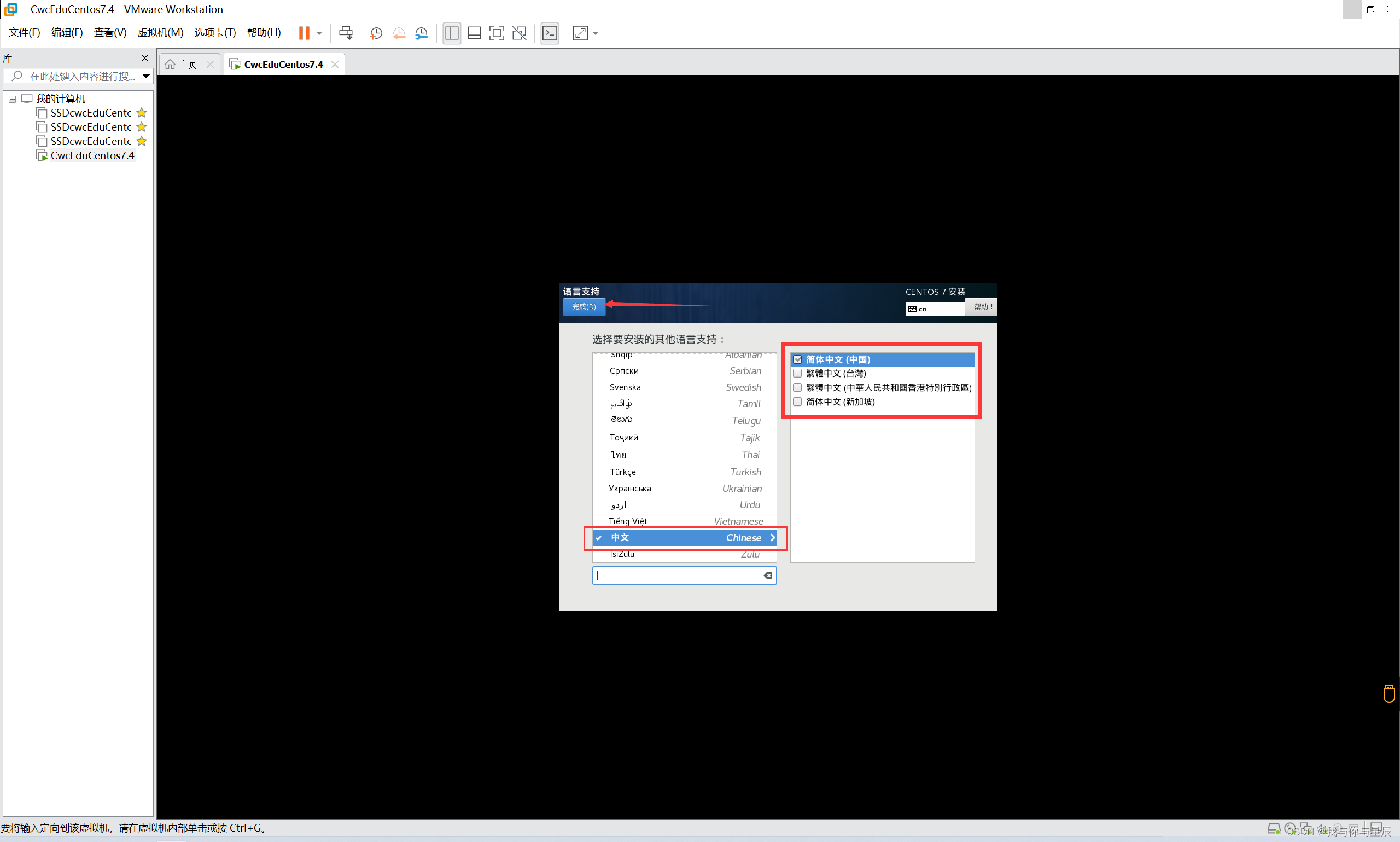Collapse 我的计算机 tree node
1400x842 pixels.
(12, 98)
